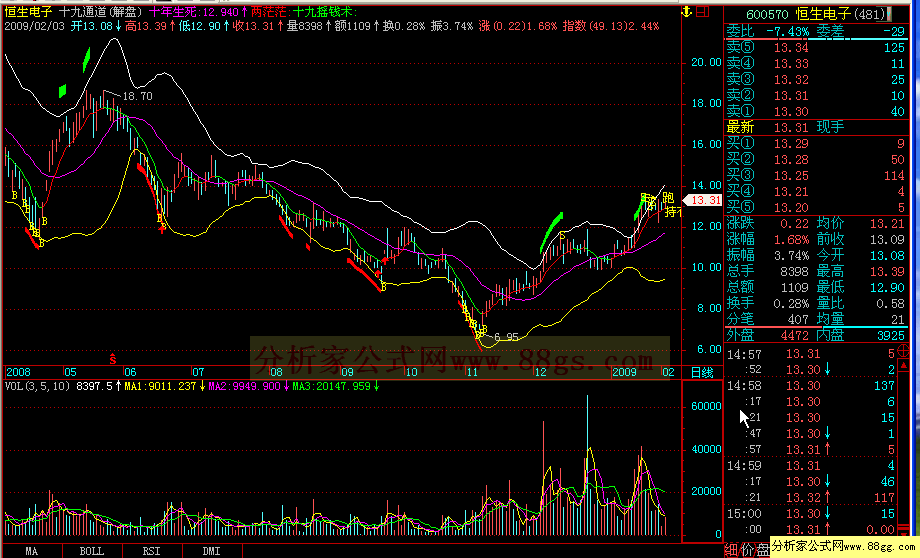Switch to the BOLL indicator tab
Viewport: 920px width, 558px height.
pos(92,552)
